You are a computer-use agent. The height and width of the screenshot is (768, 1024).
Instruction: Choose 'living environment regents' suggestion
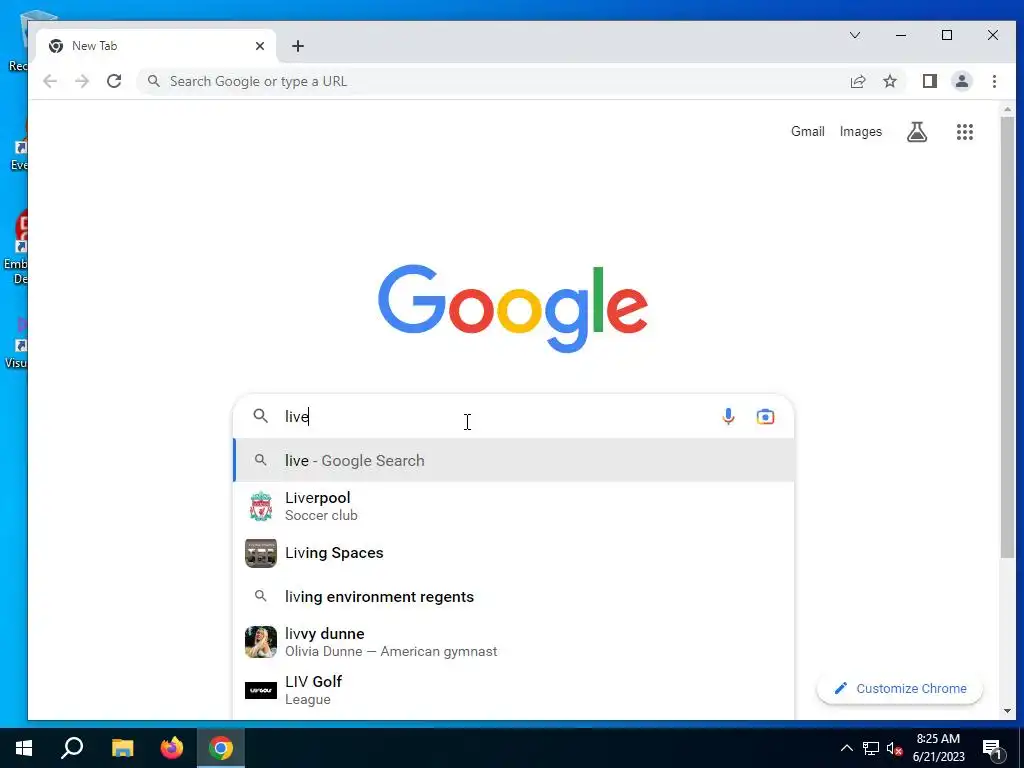[x=514, y=596]
